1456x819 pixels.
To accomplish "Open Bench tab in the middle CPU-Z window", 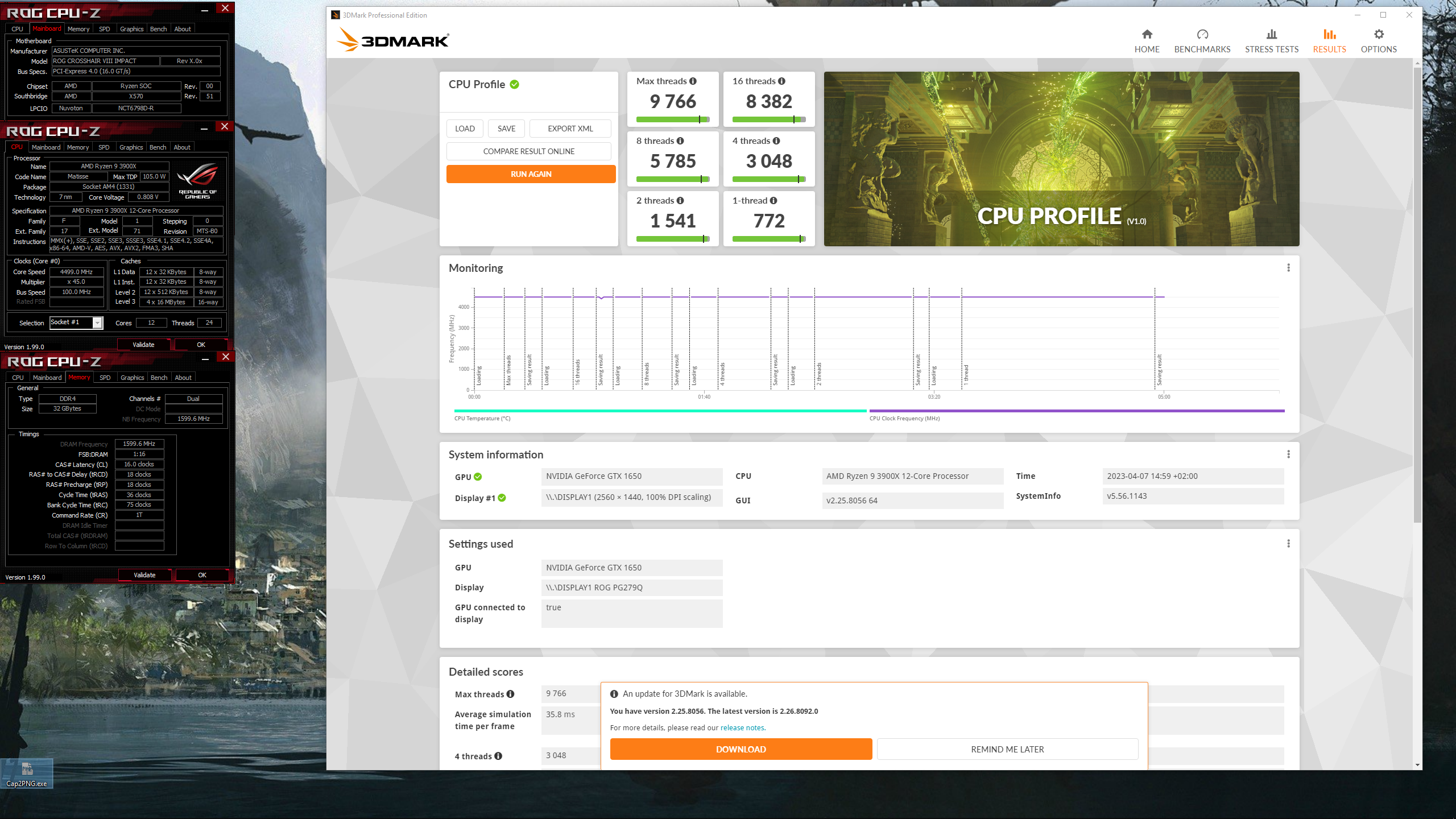I will click(158, 147).
